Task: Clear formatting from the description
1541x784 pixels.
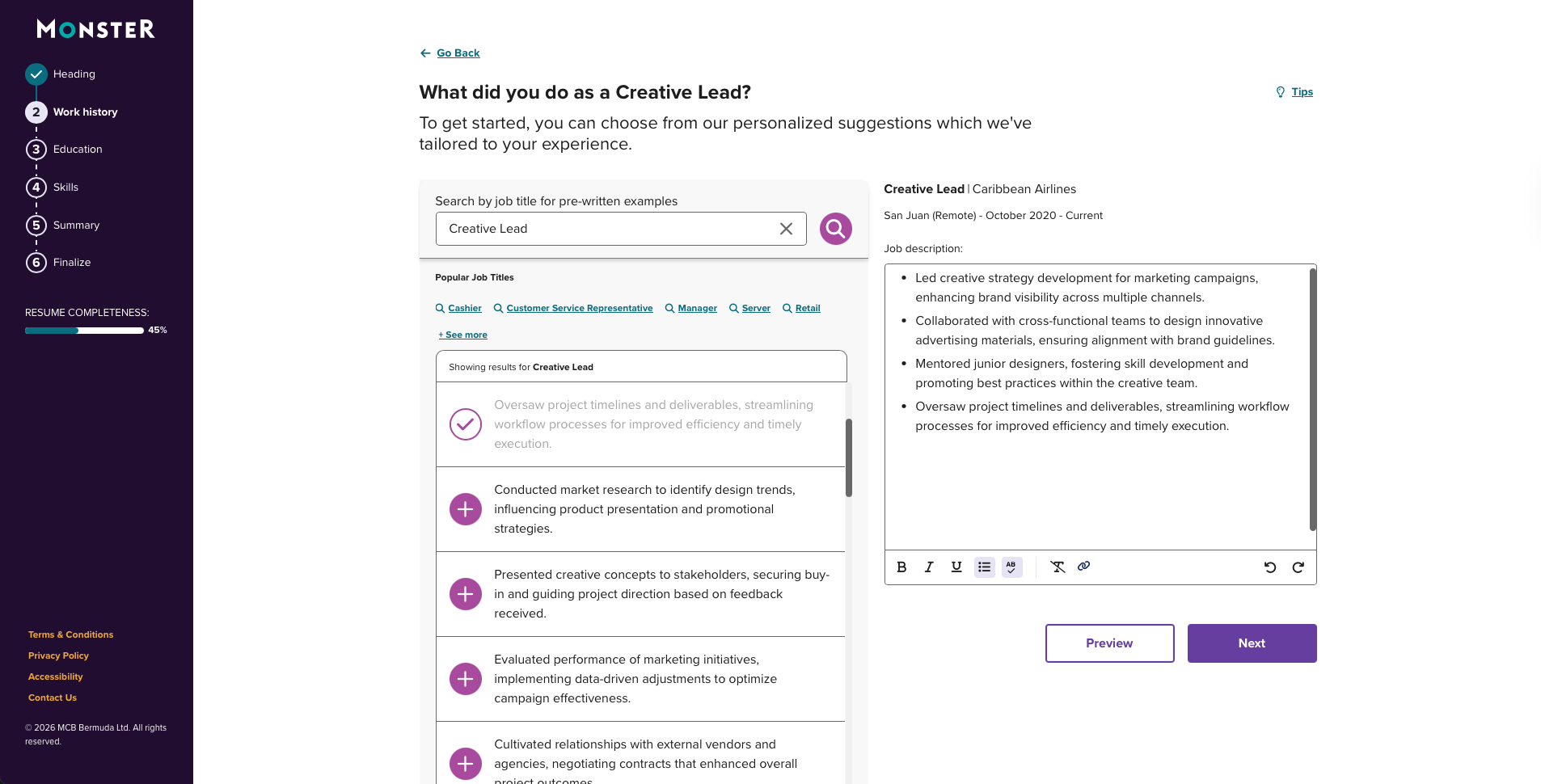Action: pyautogui.click(x=1058, y=567)
